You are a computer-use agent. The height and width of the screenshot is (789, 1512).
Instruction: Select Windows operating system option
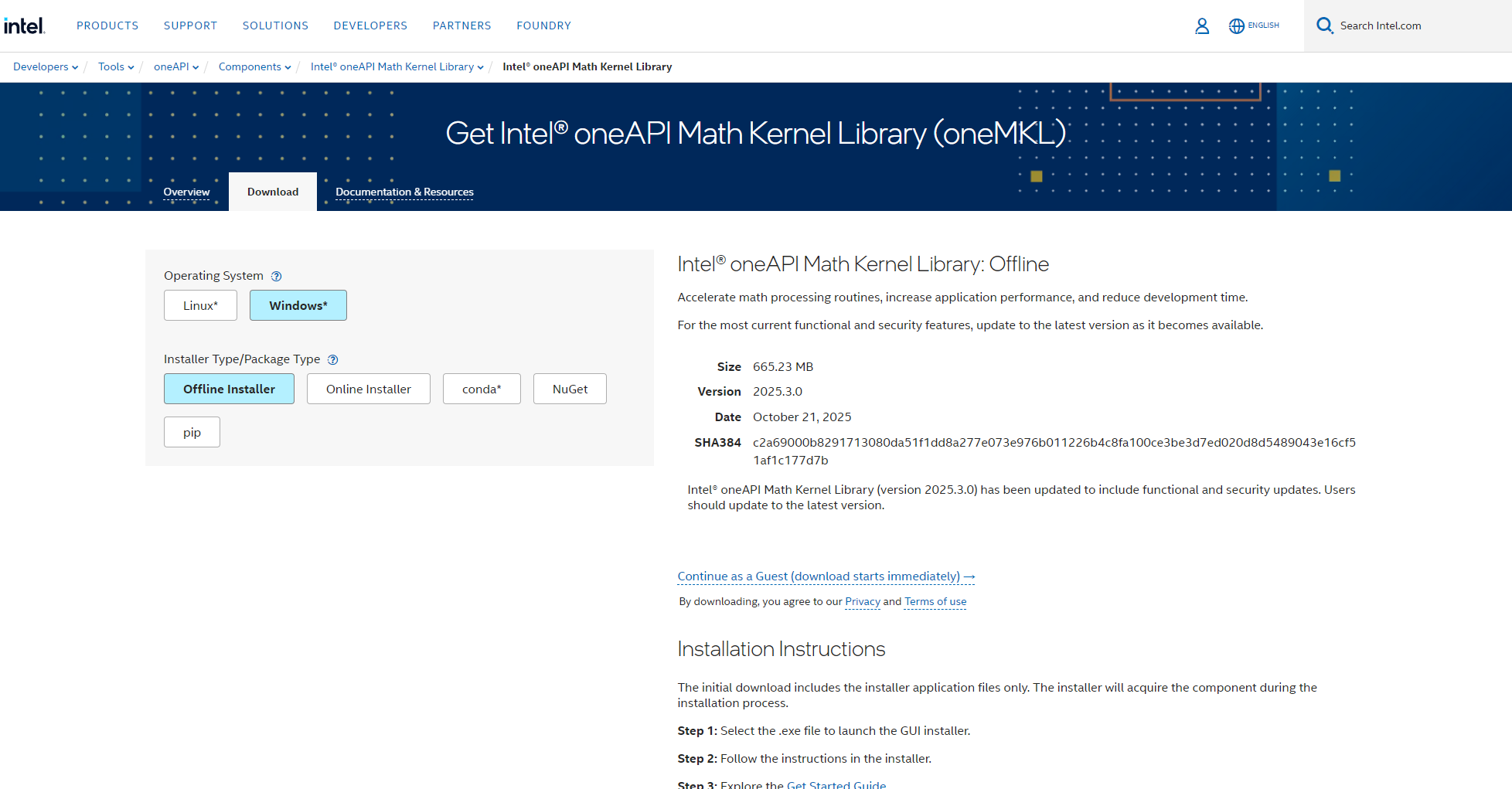[x=298, y=305]
